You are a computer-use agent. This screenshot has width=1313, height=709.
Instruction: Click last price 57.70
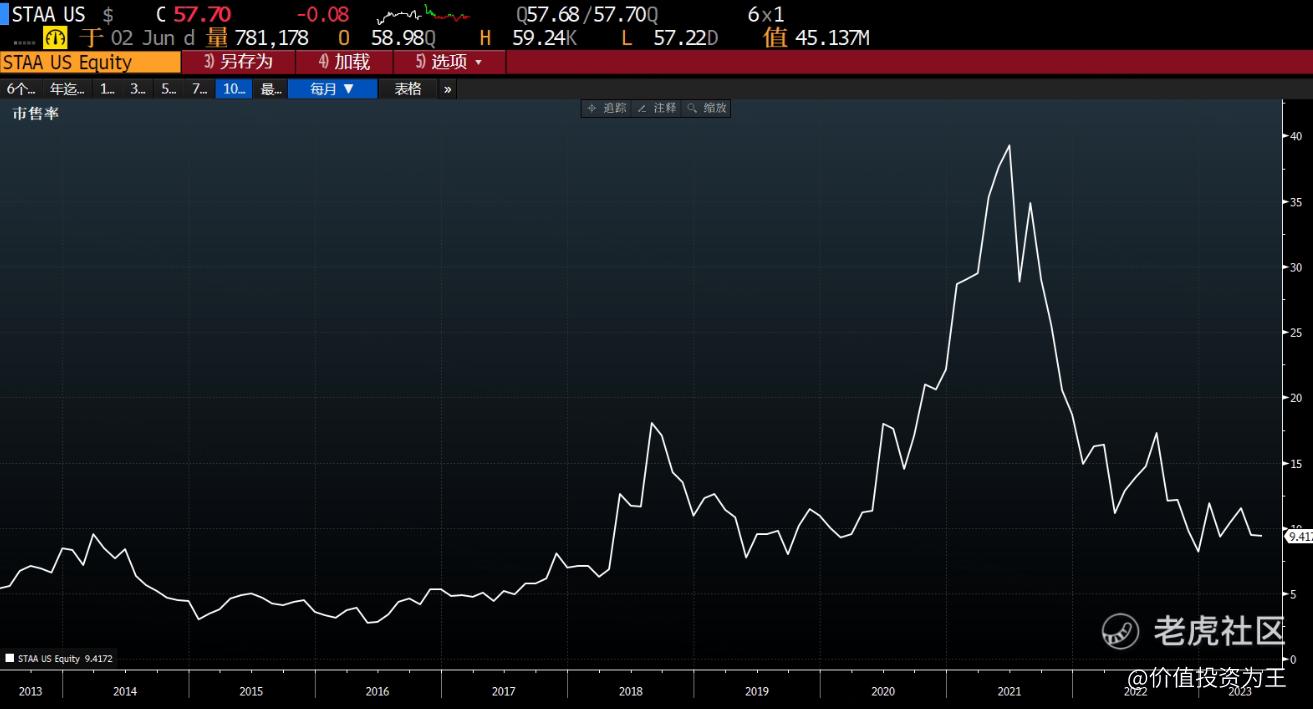point(202,15)
